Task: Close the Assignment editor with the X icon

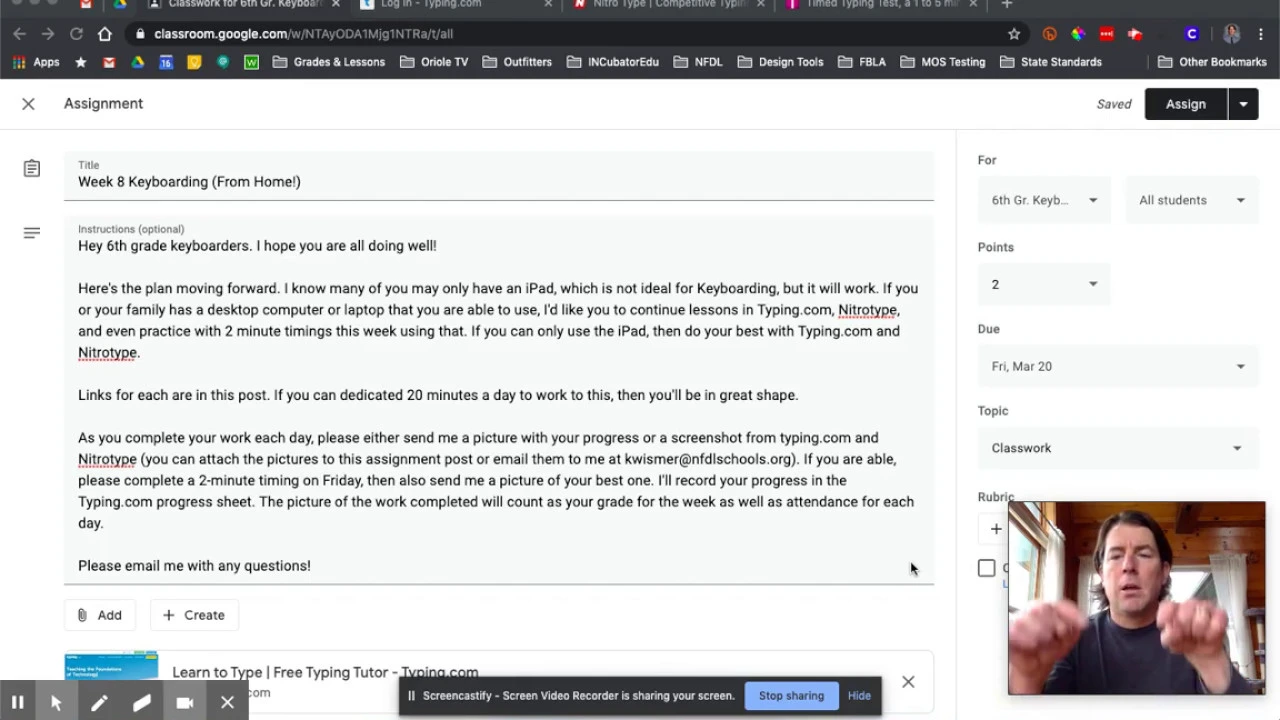Action: point(28,104)
